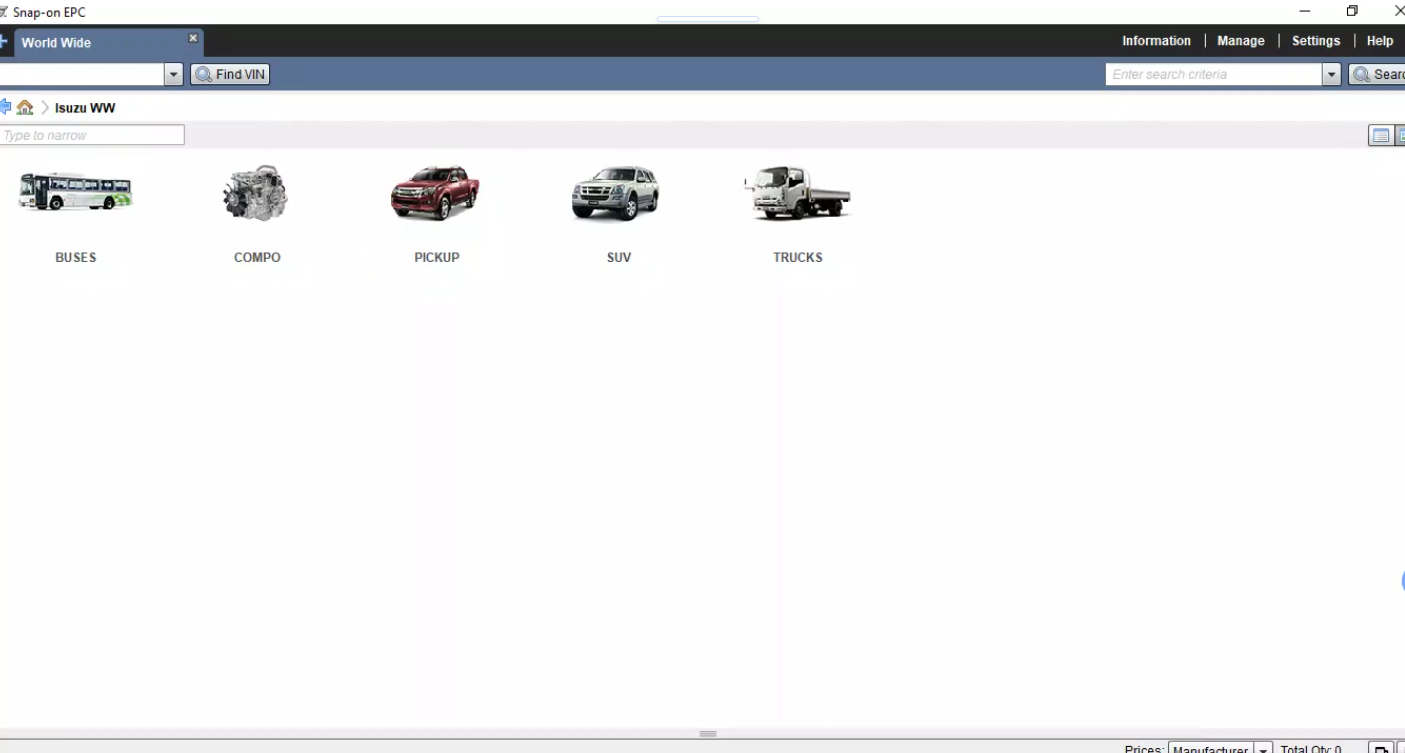Open the VIN field dropdown arrow
This screenshot has height=753, width=1405.
(174, 74)
